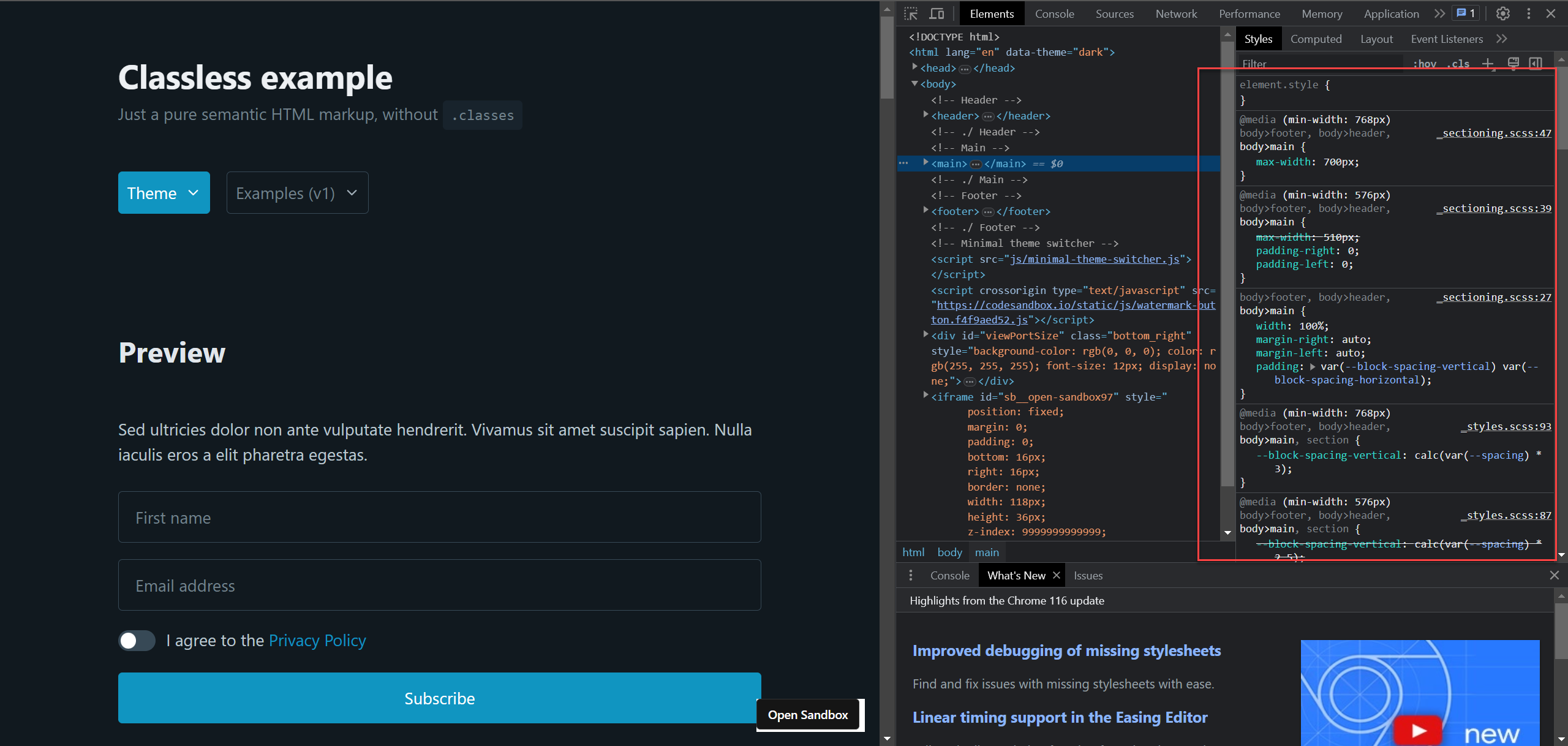Image resolution: width=1568 pixels, height=746 pixels.
Task: Toggle the device emulation toolbar icon
Action: tap(937, 13)
